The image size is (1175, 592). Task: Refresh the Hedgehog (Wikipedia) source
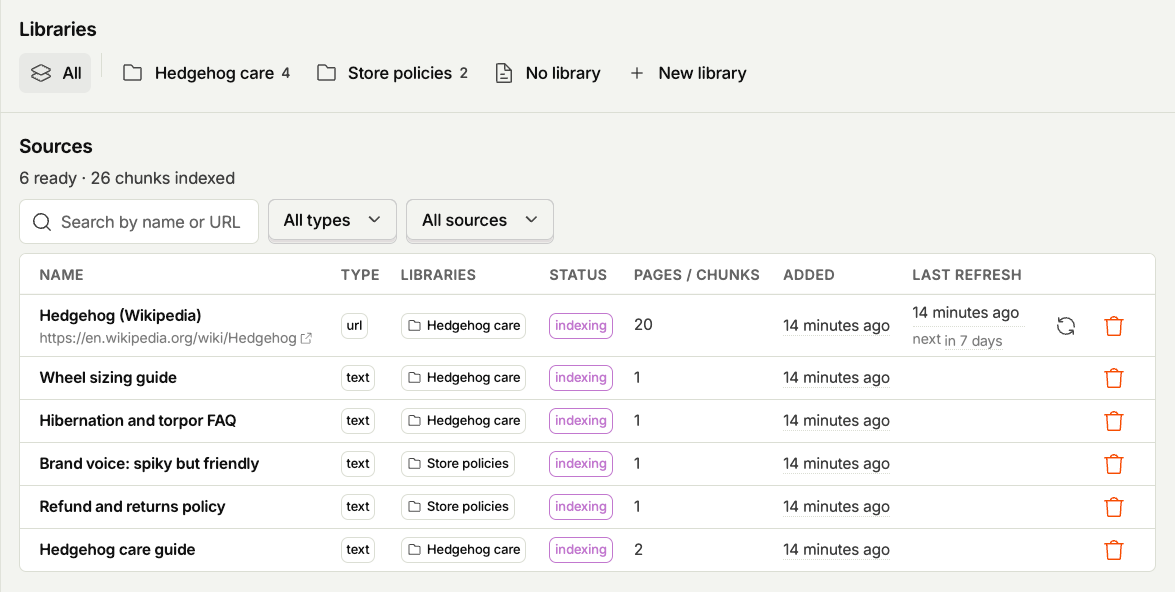[1066, 326]
